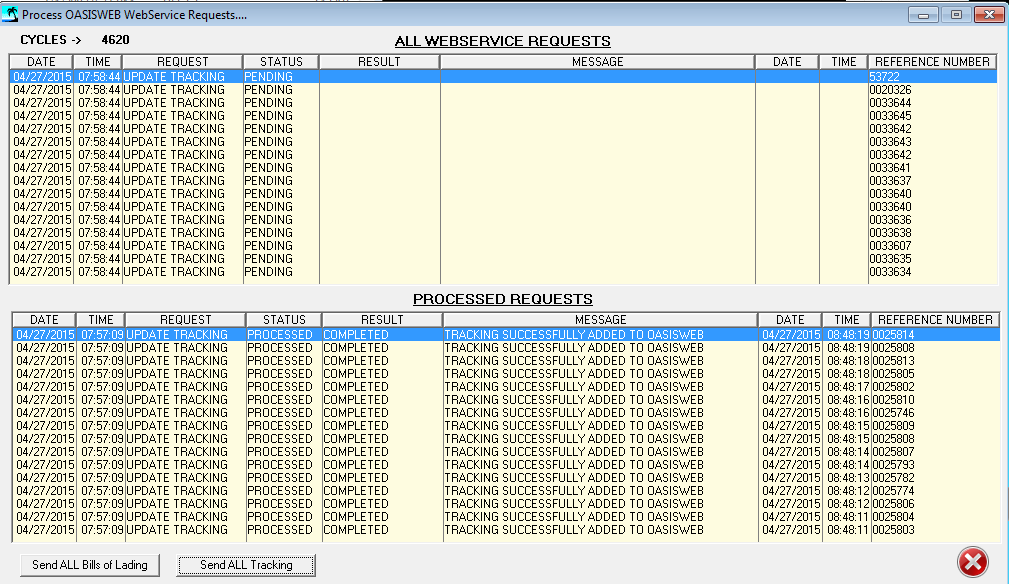Close window via title bar X
Screen dimensions: 1009x584
(989, 14)
